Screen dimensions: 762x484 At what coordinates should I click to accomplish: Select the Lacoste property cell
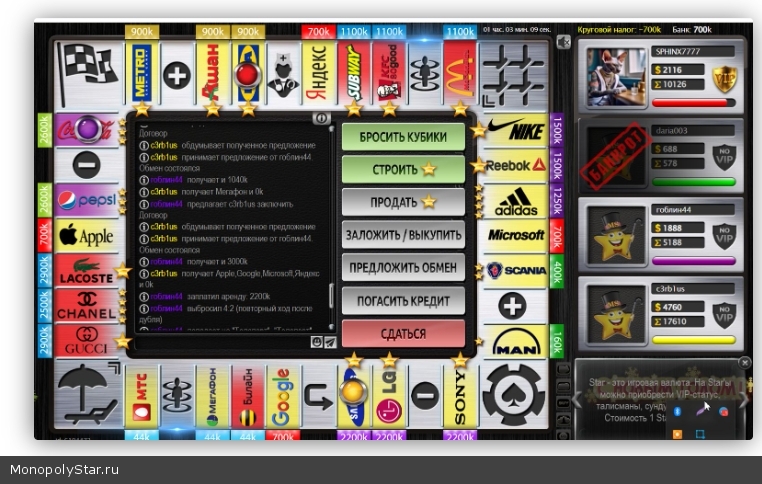(87, 271)
